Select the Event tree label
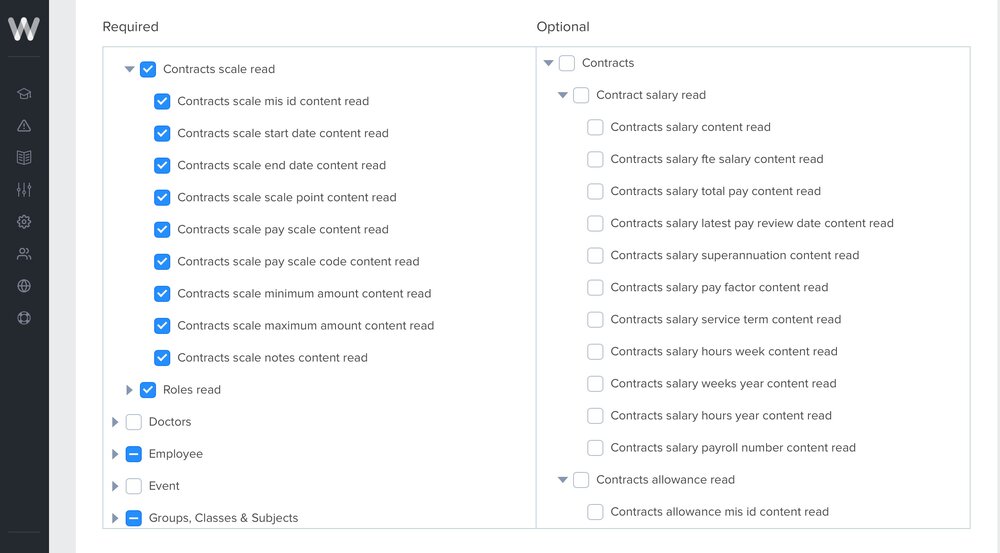 tap(164, 486)
